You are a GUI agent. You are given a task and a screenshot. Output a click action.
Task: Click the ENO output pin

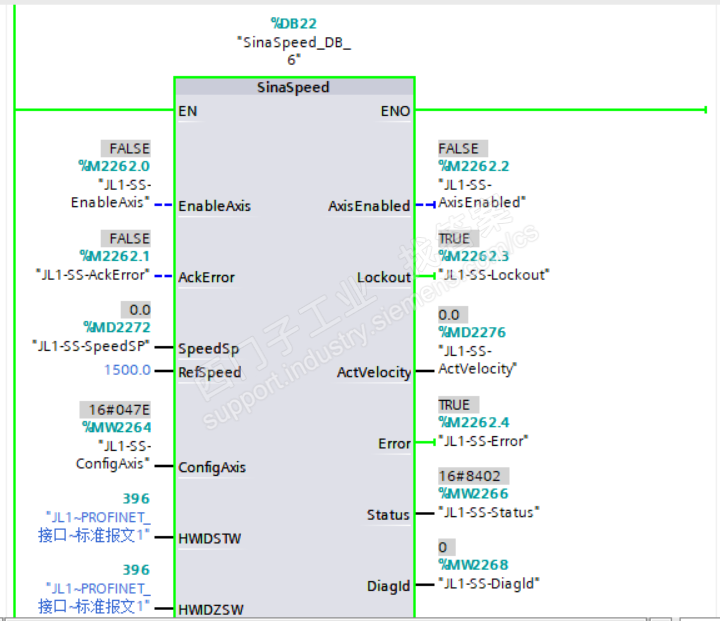[395, 111]
